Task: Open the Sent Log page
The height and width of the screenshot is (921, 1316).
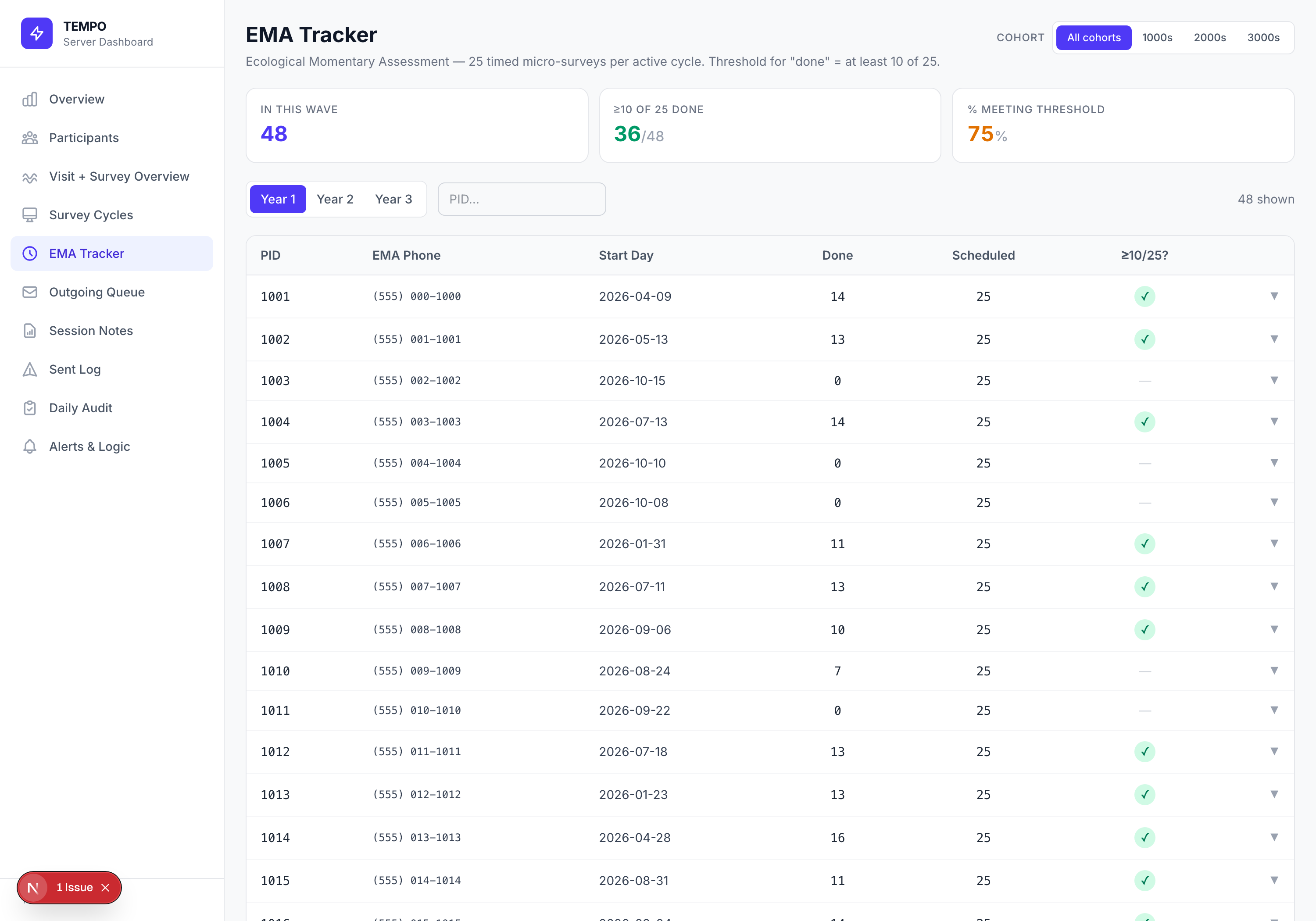Action: pyautogui.click(x=112, y=369)
